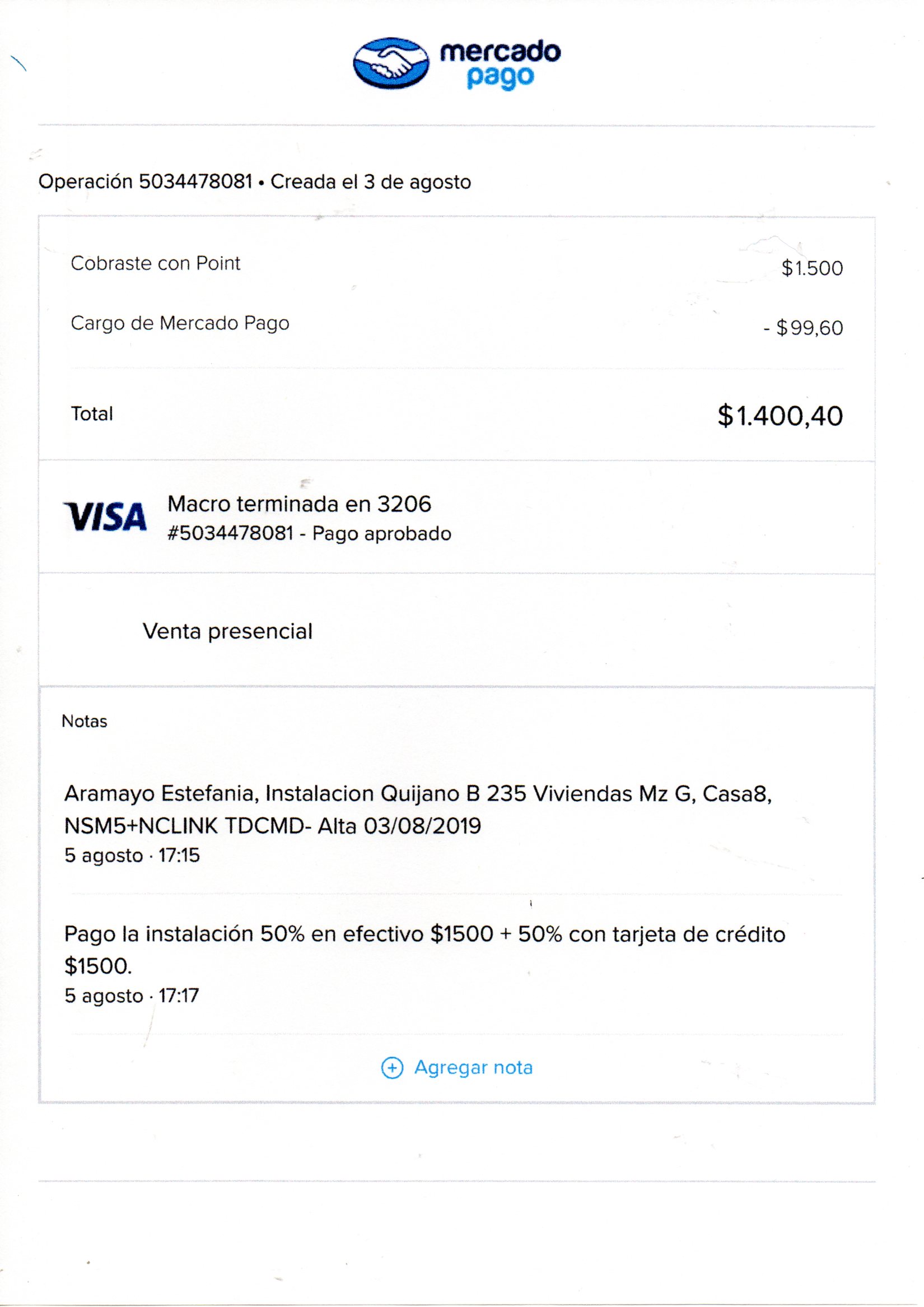The image size is (924, 1307).
Task: Click the plus circle icon beside Agregar nota
Action: coord(391,1067)
